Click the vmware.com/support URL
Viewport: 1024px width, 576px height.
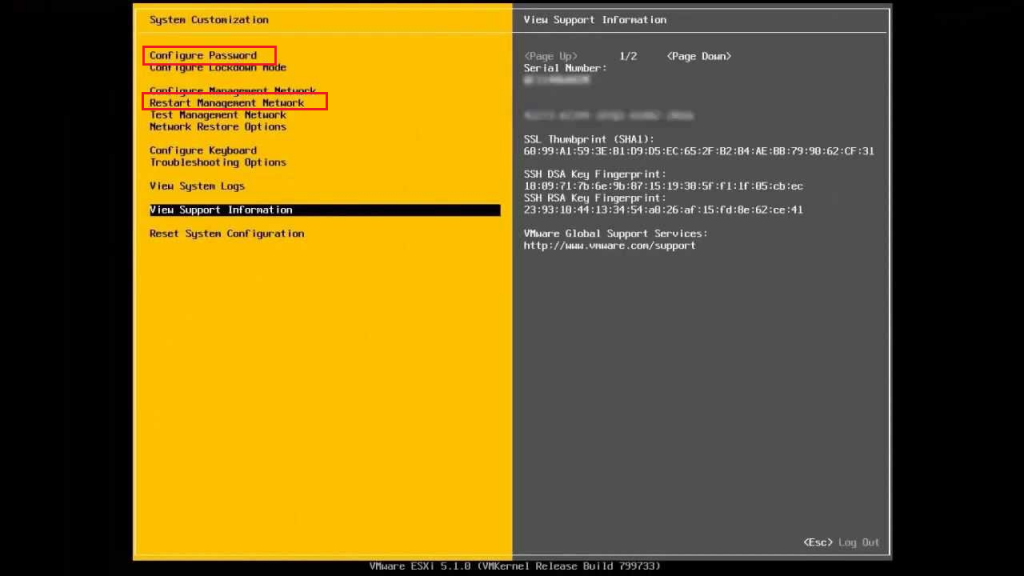[609, 246]
